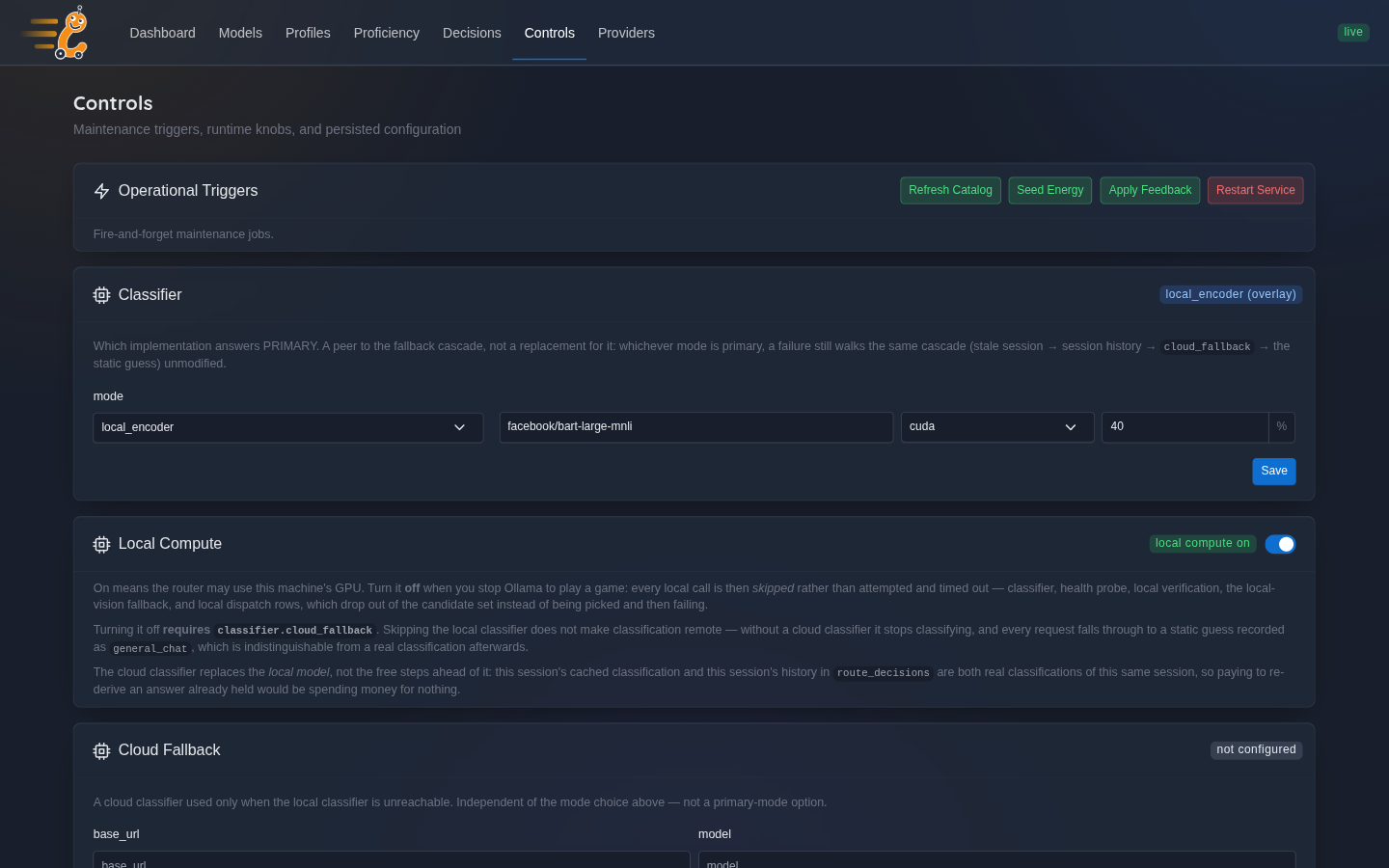Click the cloud_fallback code tag in Classifier
1389x868 pixels.
pyautogui.click(x=1207, y=347)
